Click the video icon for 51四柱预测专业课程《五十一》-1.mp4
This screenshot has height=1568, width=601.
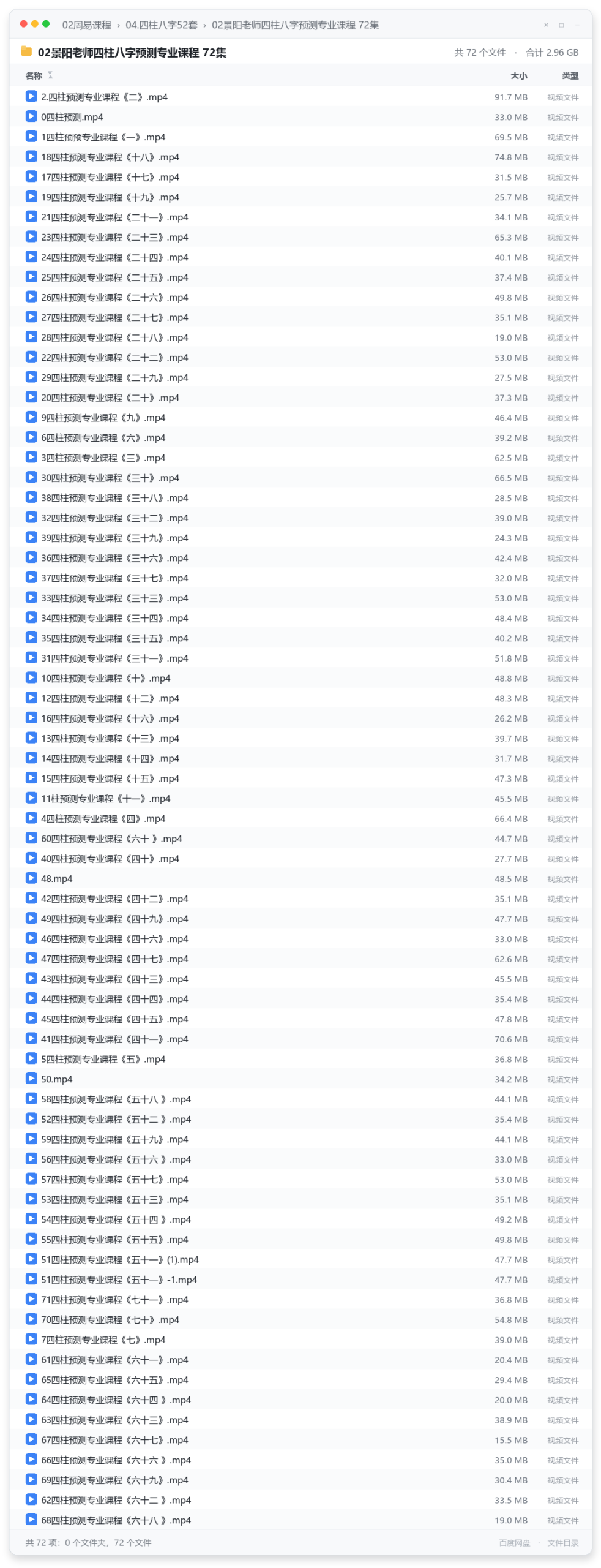(31, 1279)
